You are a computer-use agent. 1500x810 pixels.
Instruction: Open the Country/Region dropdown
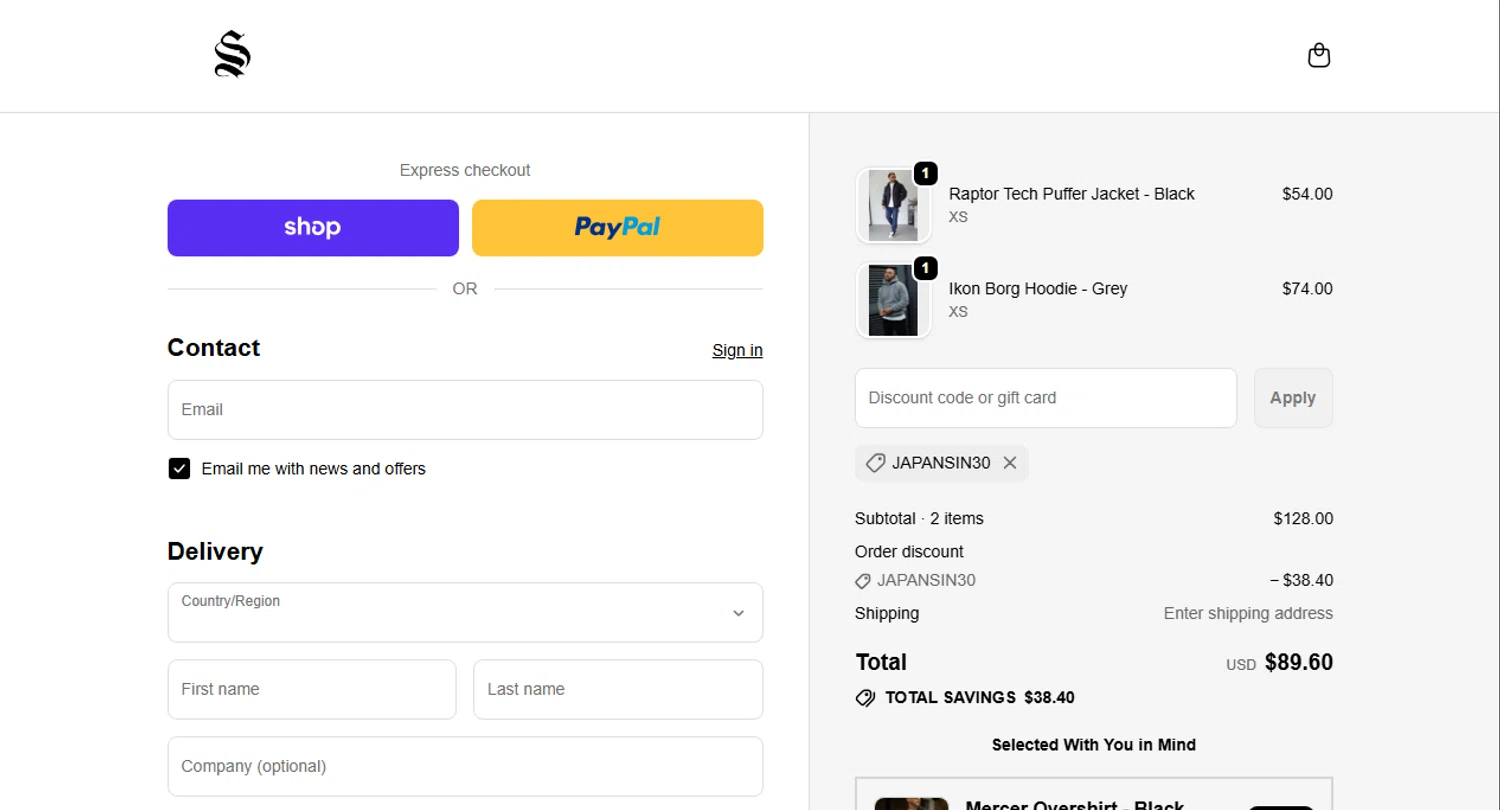(465, 613)
